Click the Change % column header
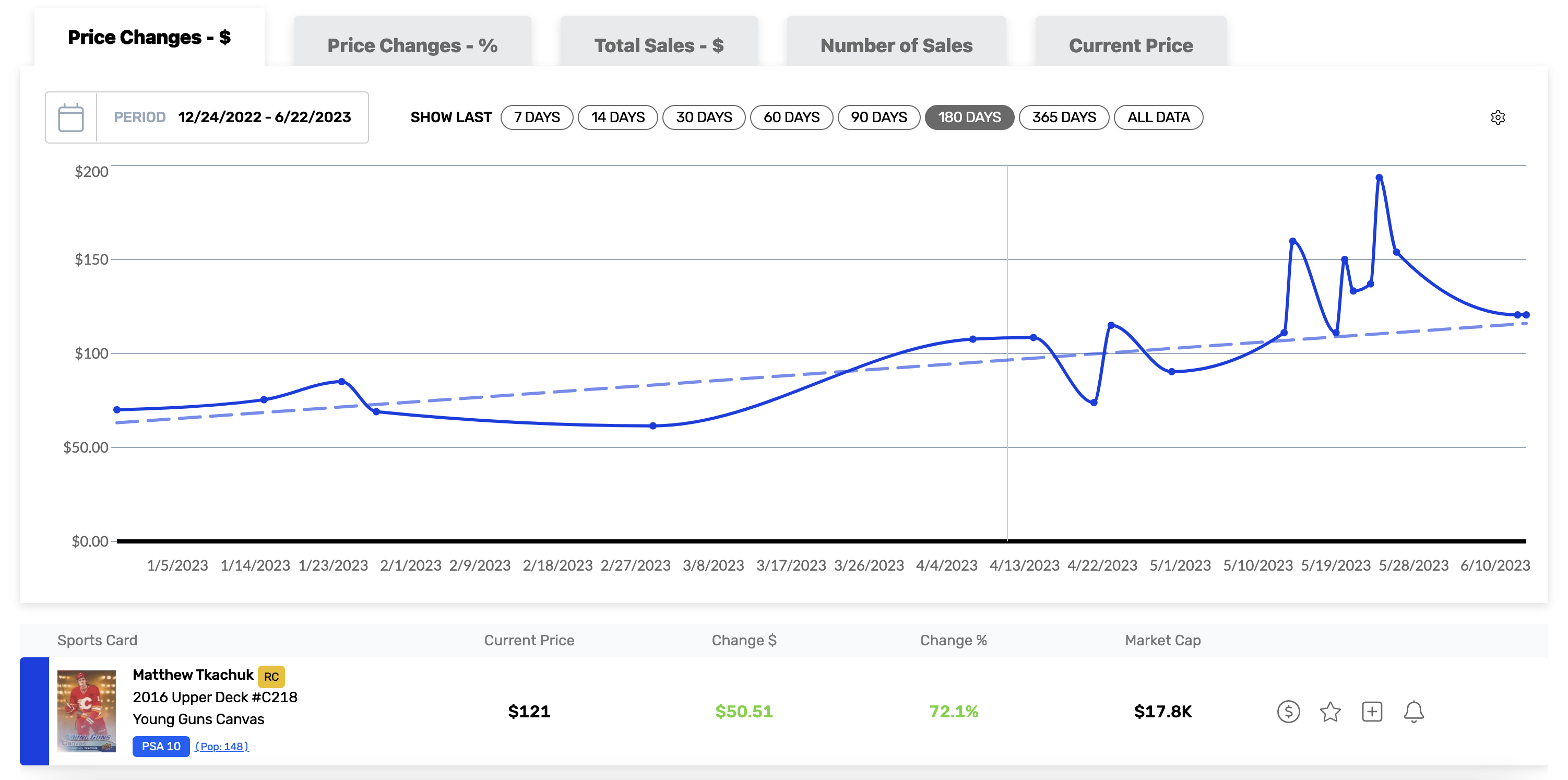The height and width of the screenshot is (780, 1568). 953,640
